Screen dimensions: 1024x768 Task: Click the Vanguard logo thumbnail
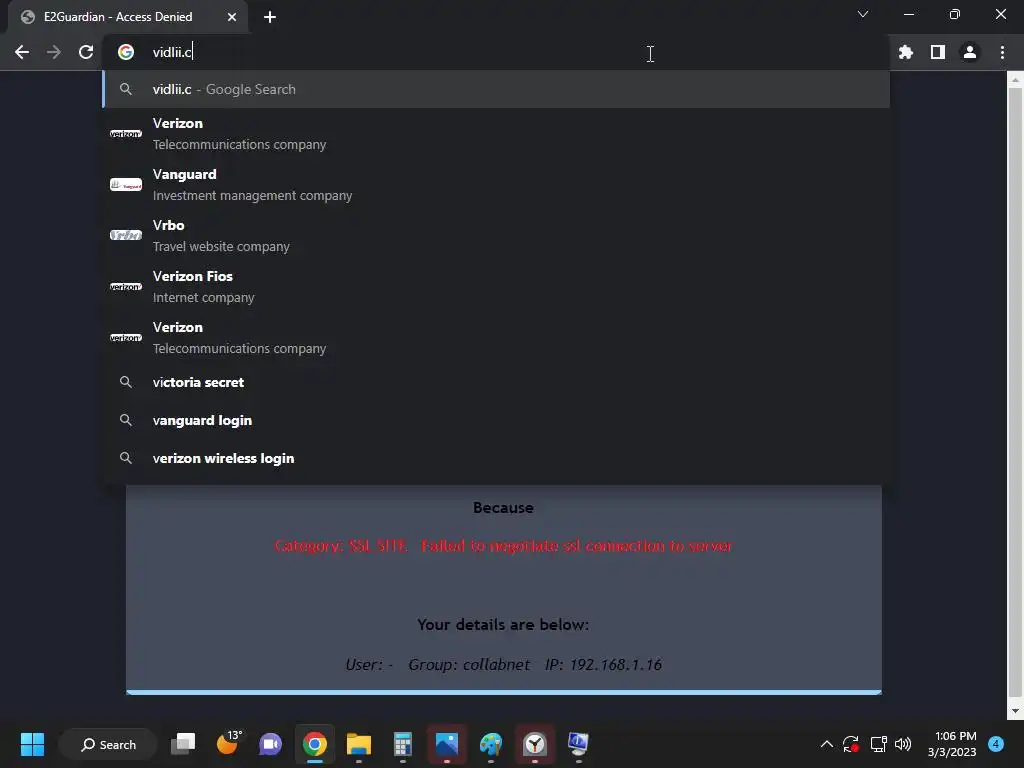126,185
